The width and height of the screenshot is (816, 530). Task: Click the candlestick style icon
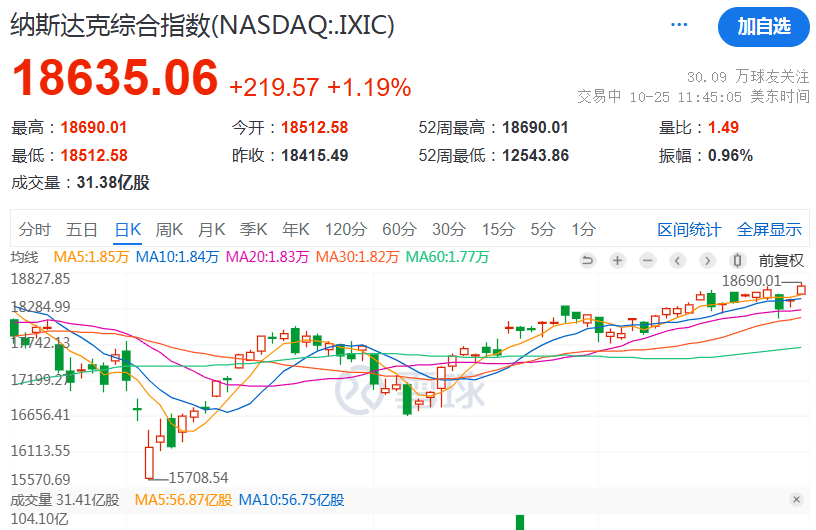pyautogui.click(x=737, y=260)
